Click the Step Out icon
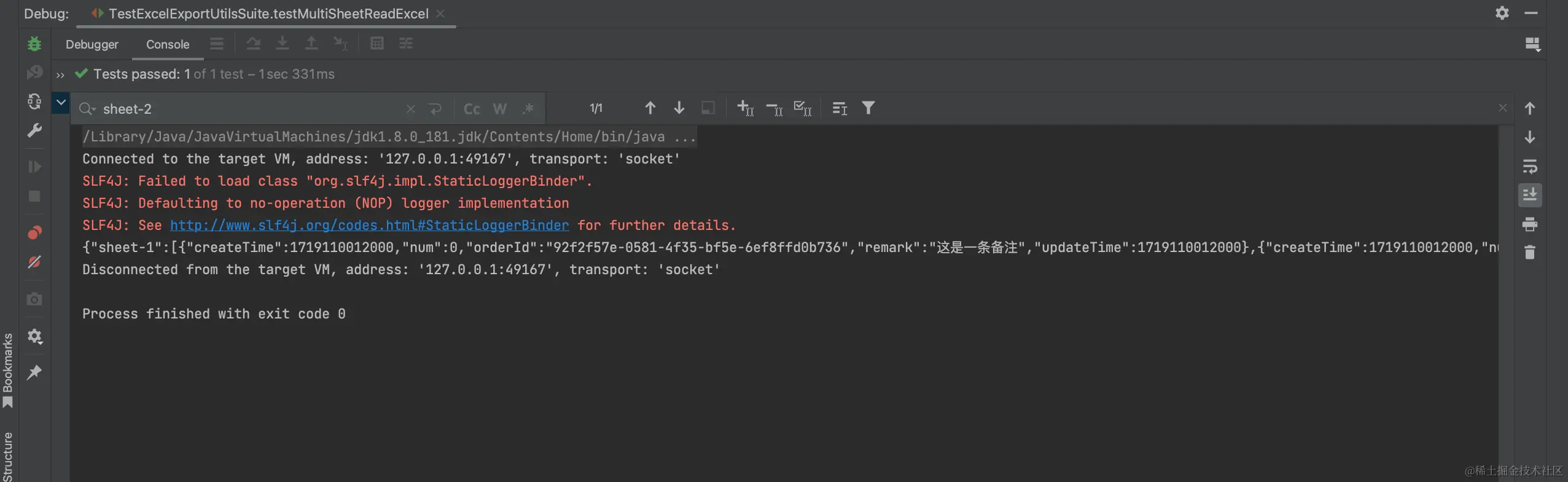This screenshot has height=482, width=1568. click(311, 44)
